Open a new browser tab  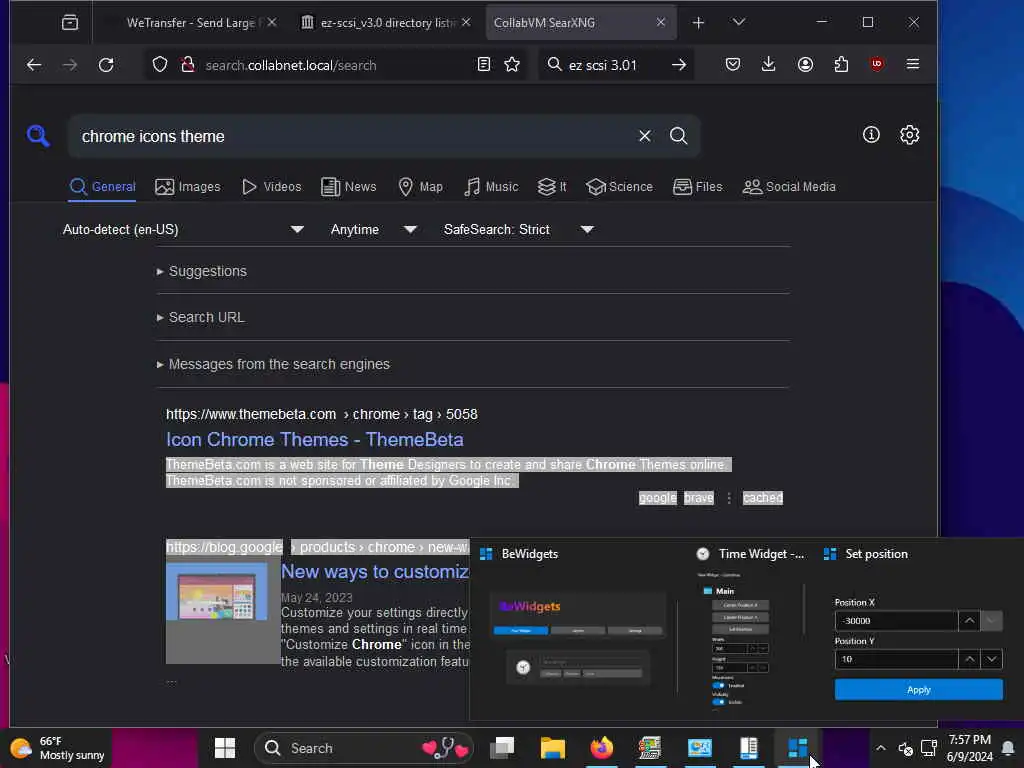pyautogui.click(x=698, y=23)
